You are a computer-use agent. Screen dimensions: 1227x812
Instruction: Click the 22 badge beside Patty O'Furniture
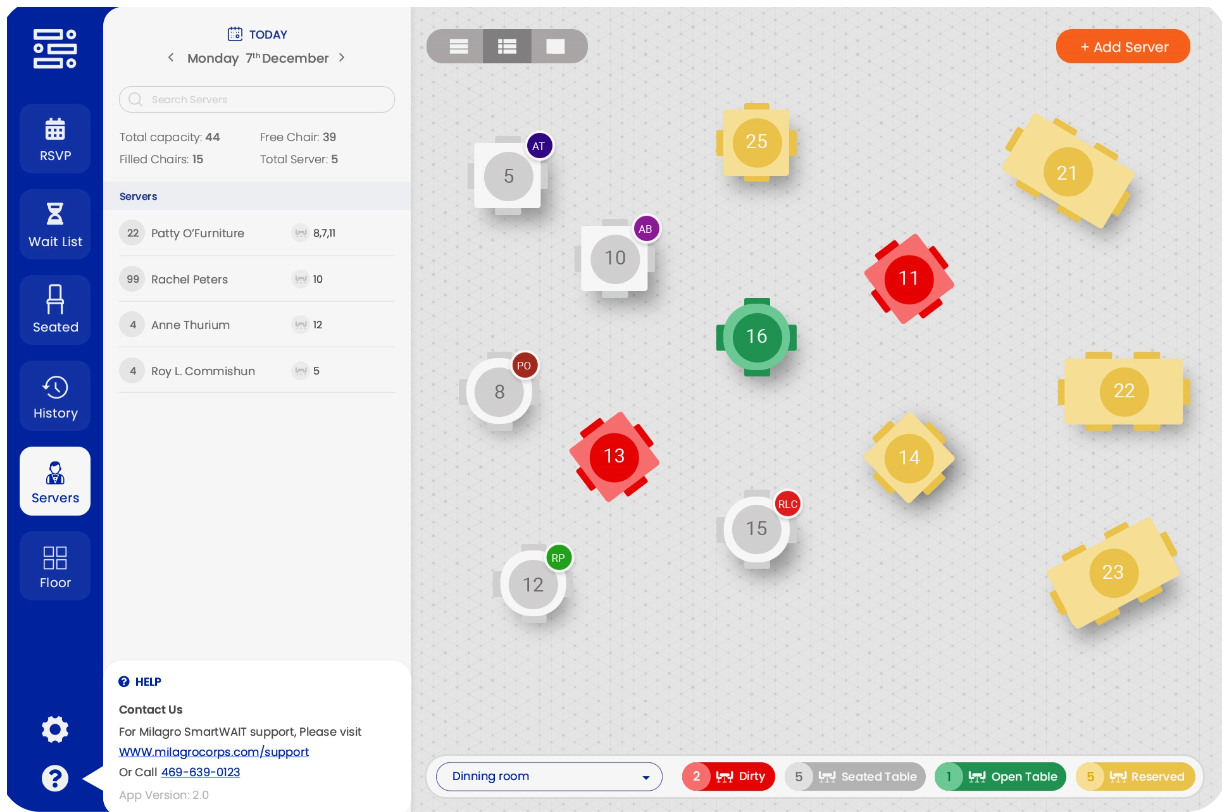pyautogui.click(x=132, y=233)
